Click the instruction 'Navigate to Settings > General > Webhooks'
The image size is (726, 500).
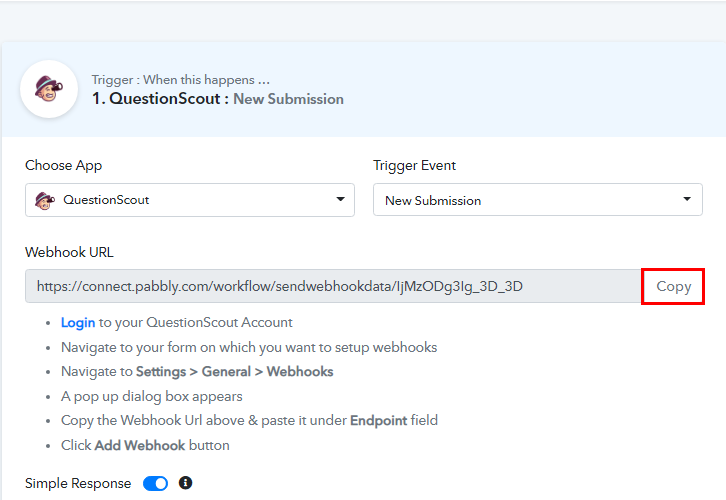(197, 372)
